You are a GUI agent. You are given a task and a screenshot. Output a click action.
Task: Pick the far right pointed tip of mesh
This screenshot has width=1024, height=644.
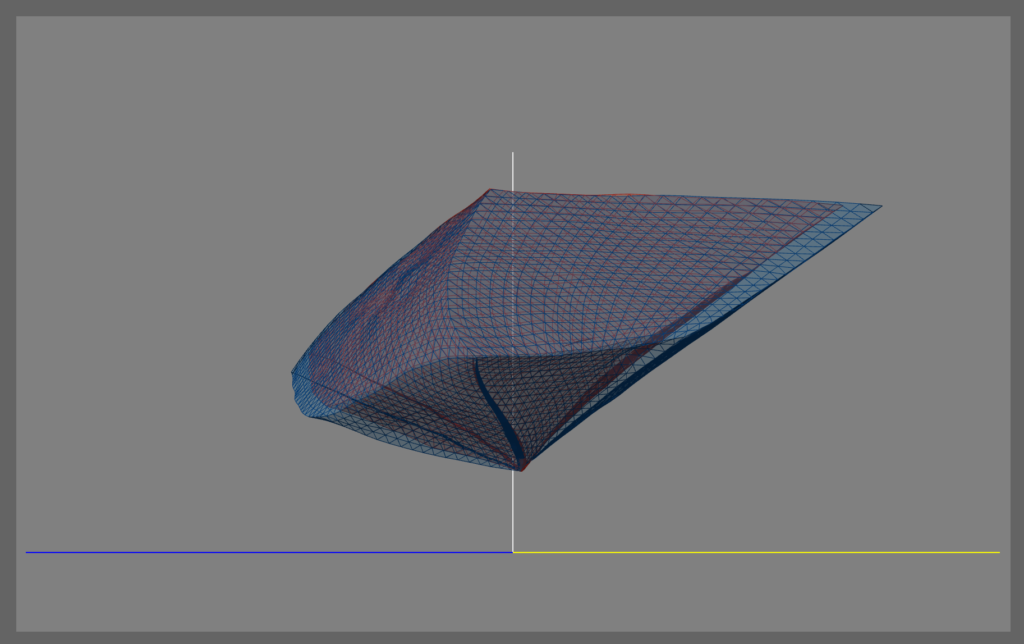(x=878, y=207)
